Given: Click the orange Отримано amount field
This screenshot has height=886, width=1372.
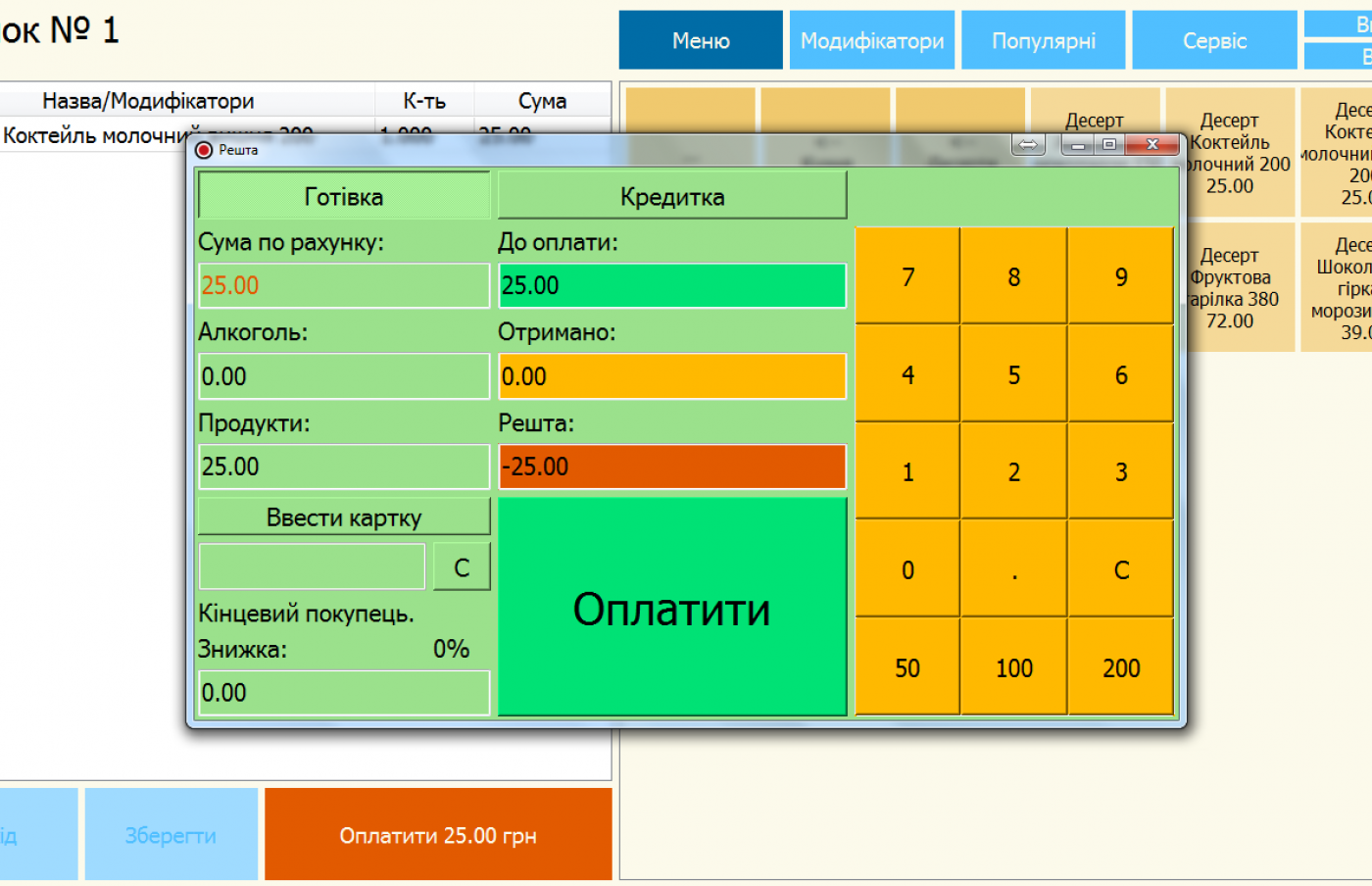Looking at the screenshot, I should pyautogui.click(x=671, y=376).
